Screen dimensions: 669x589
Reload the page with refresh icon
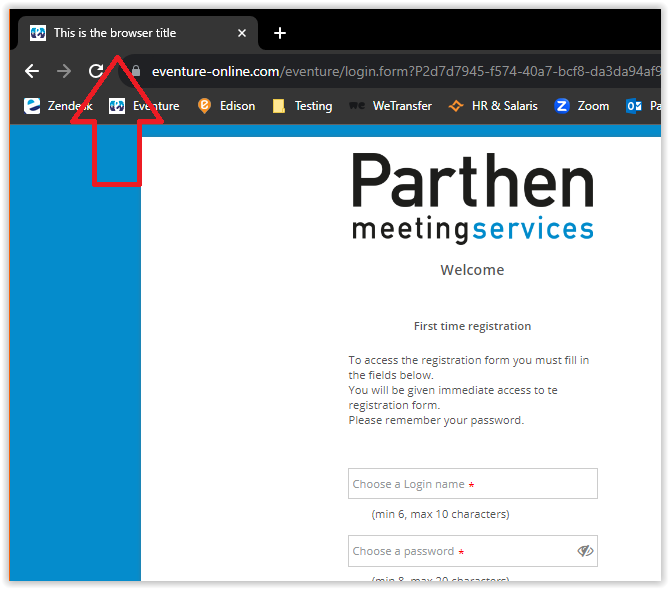click(x=96, y=71)
